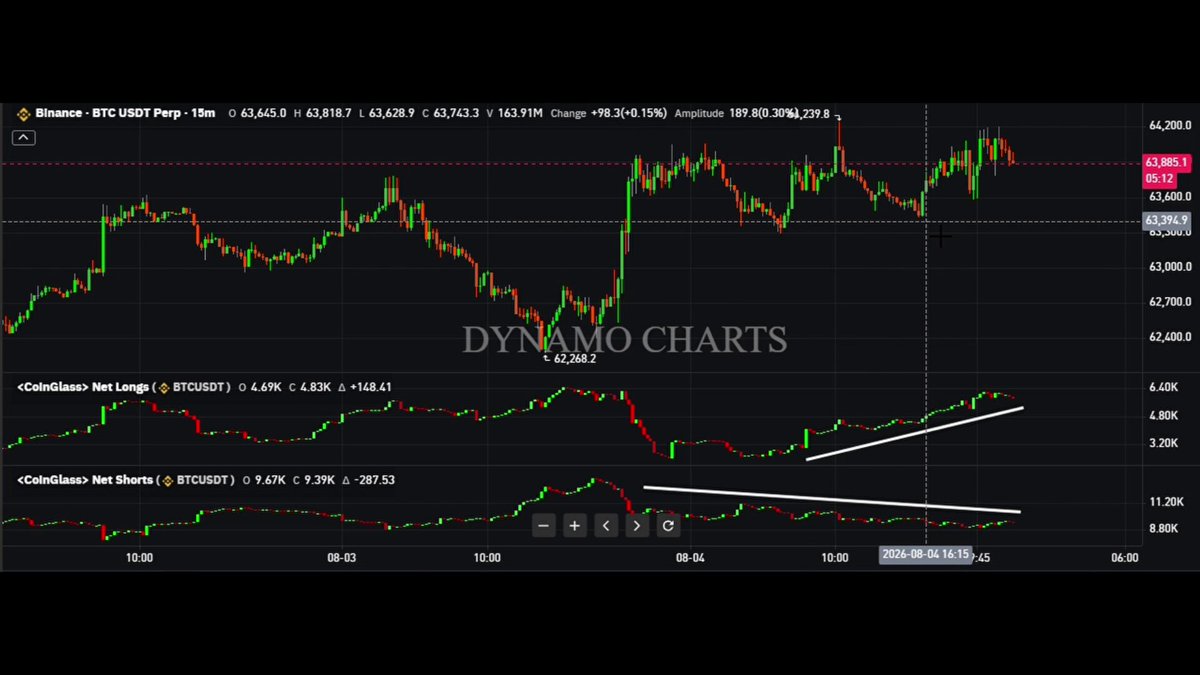Click the 63,600.0 price axis label

1170,197
